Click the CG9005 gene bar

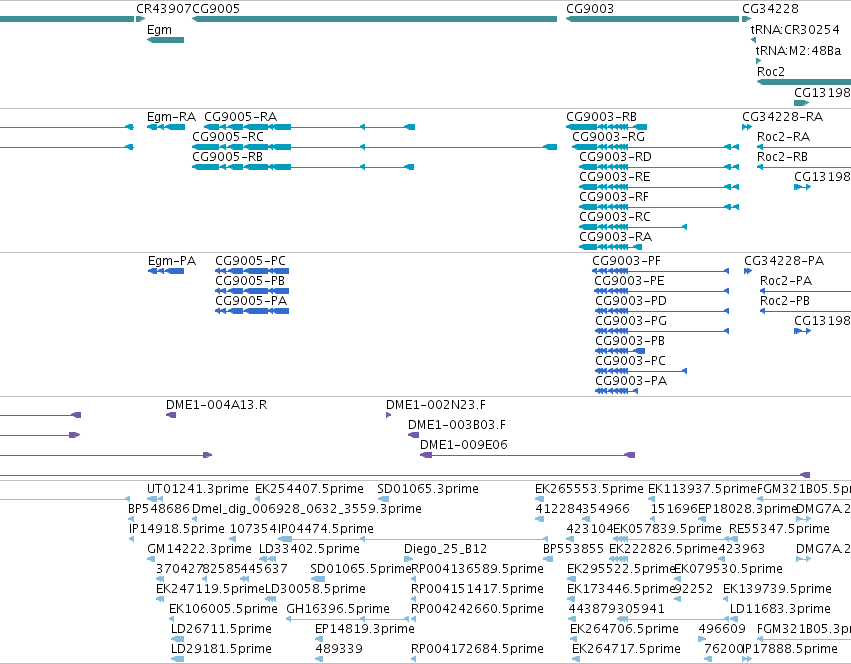374,19
